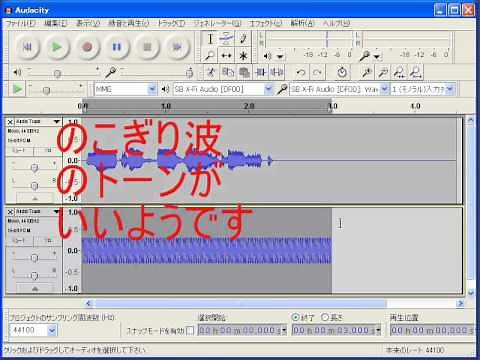This screenshot has height=360, width=480.
Task: Close the first audio track with X
Action: coord(10,122)
